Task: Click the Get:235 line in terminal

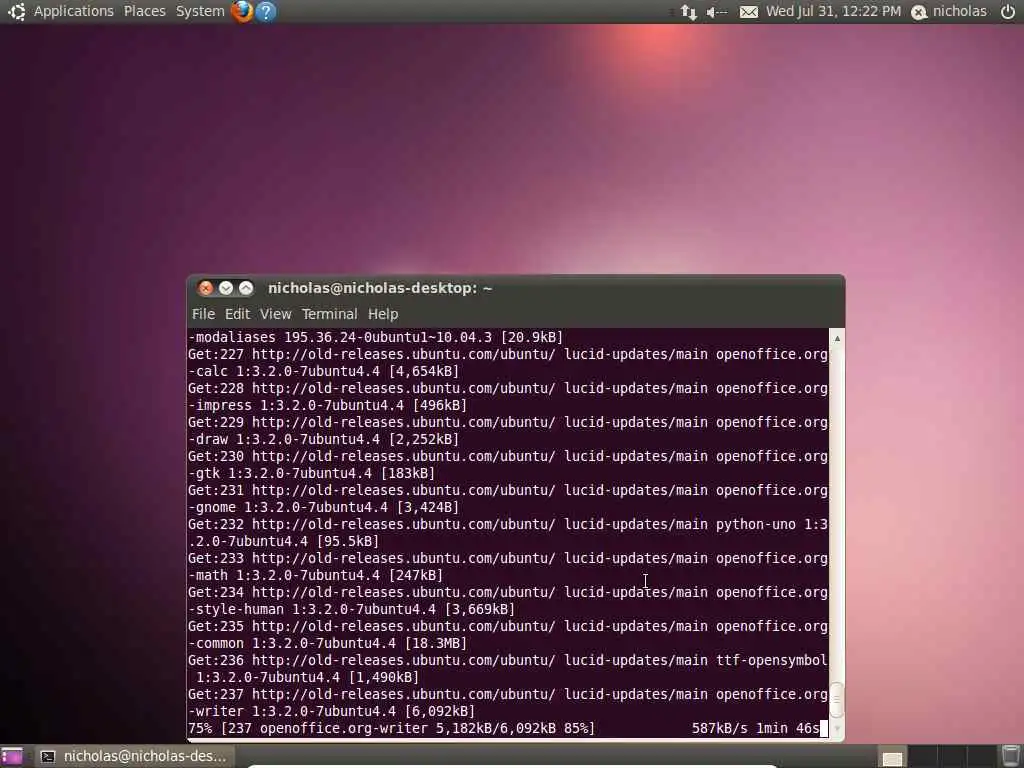Action: pyautogui.click(x=508, y=626)
